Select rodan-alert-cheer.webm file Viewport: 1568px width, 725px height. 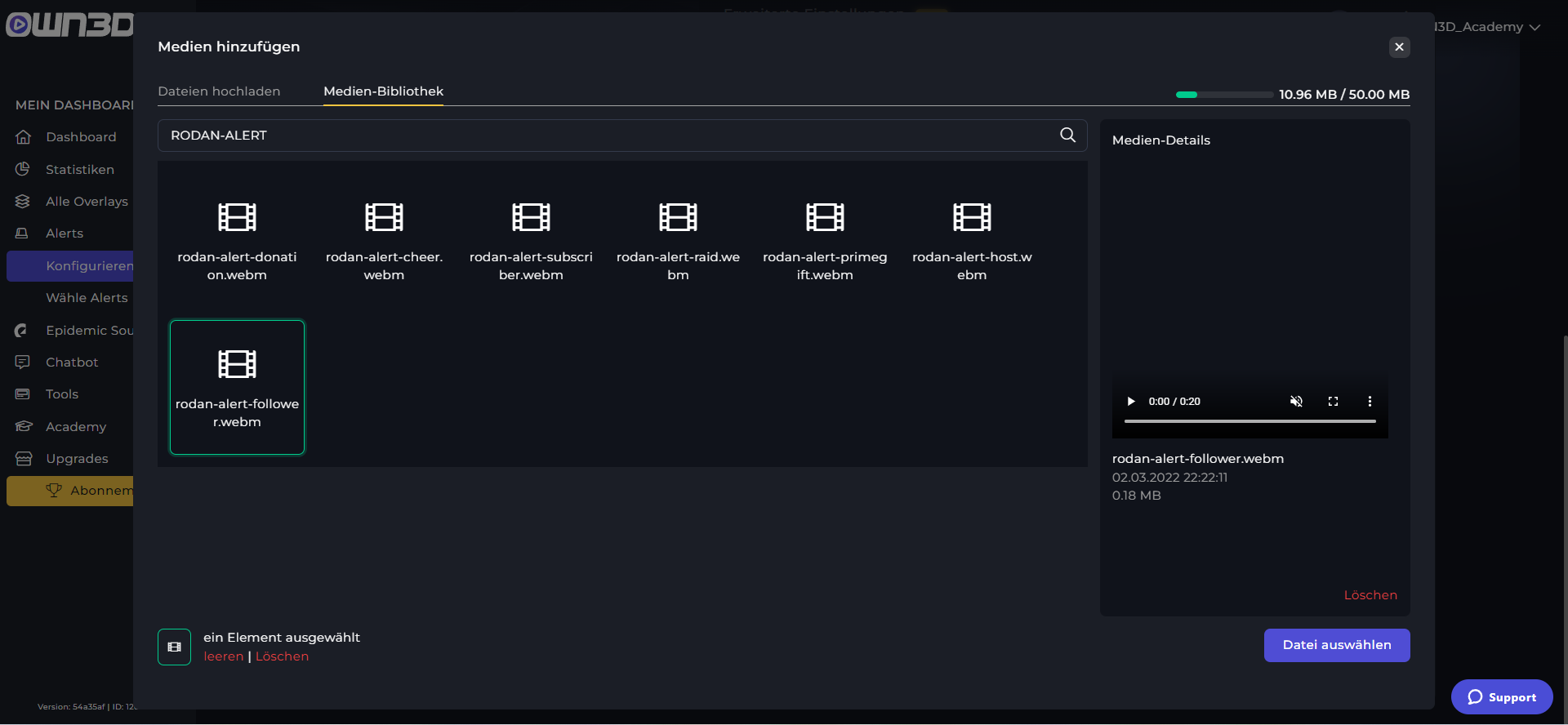point(384,240)
